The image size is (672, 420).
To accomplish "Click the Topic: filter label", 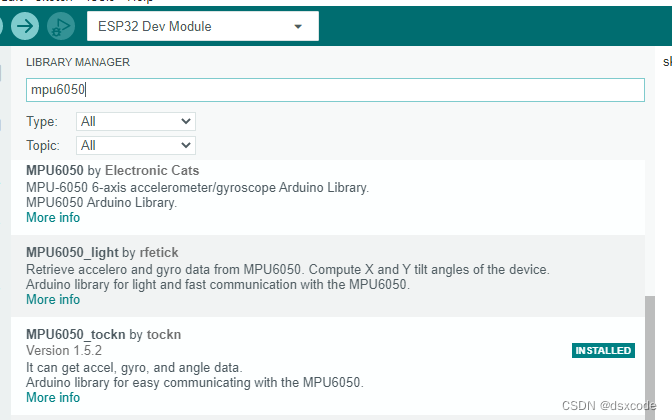I will 44,145.
